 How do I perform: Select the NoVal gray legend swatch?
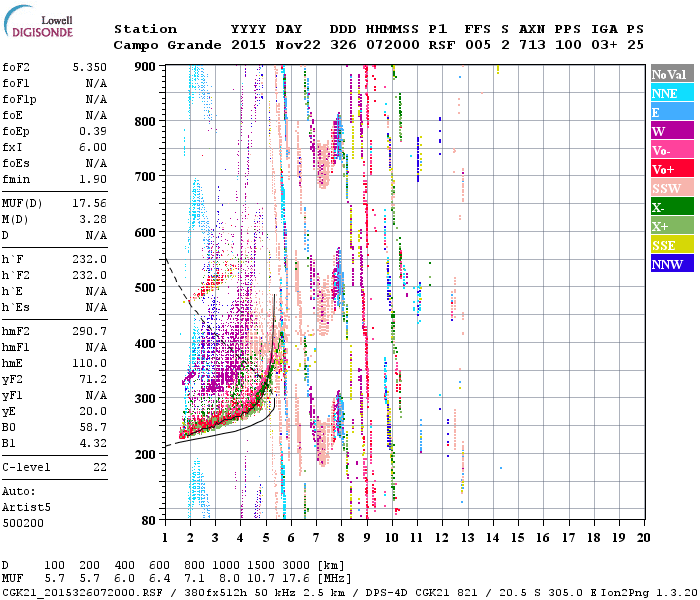672,74
